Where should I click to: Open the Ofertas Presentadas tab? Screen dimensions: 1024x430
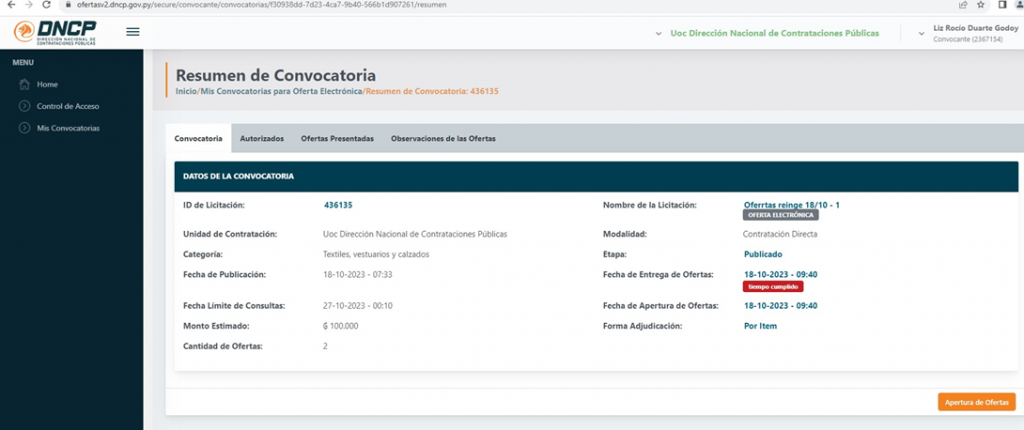click(x=337, y=138)
